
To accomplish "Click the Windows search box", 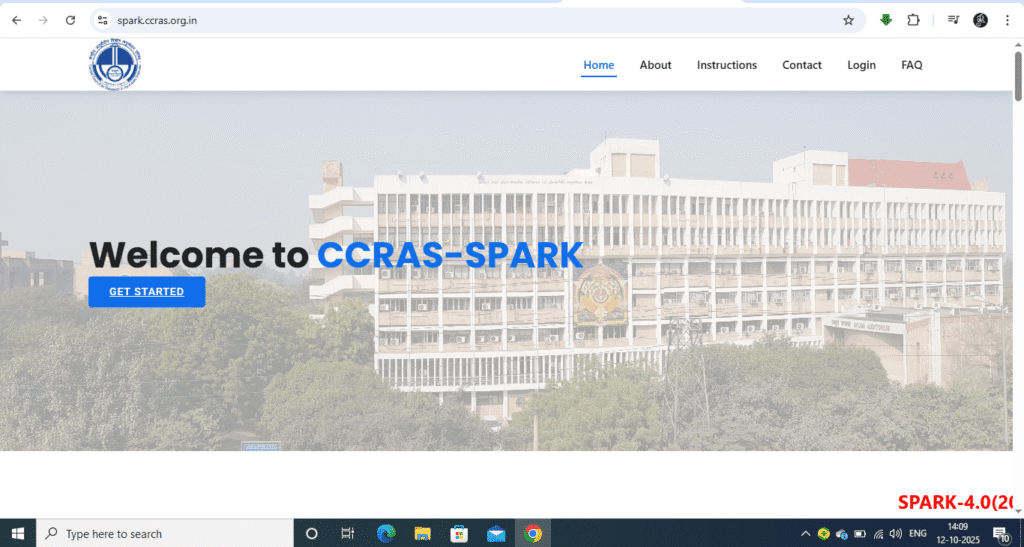I will [165, 533].
